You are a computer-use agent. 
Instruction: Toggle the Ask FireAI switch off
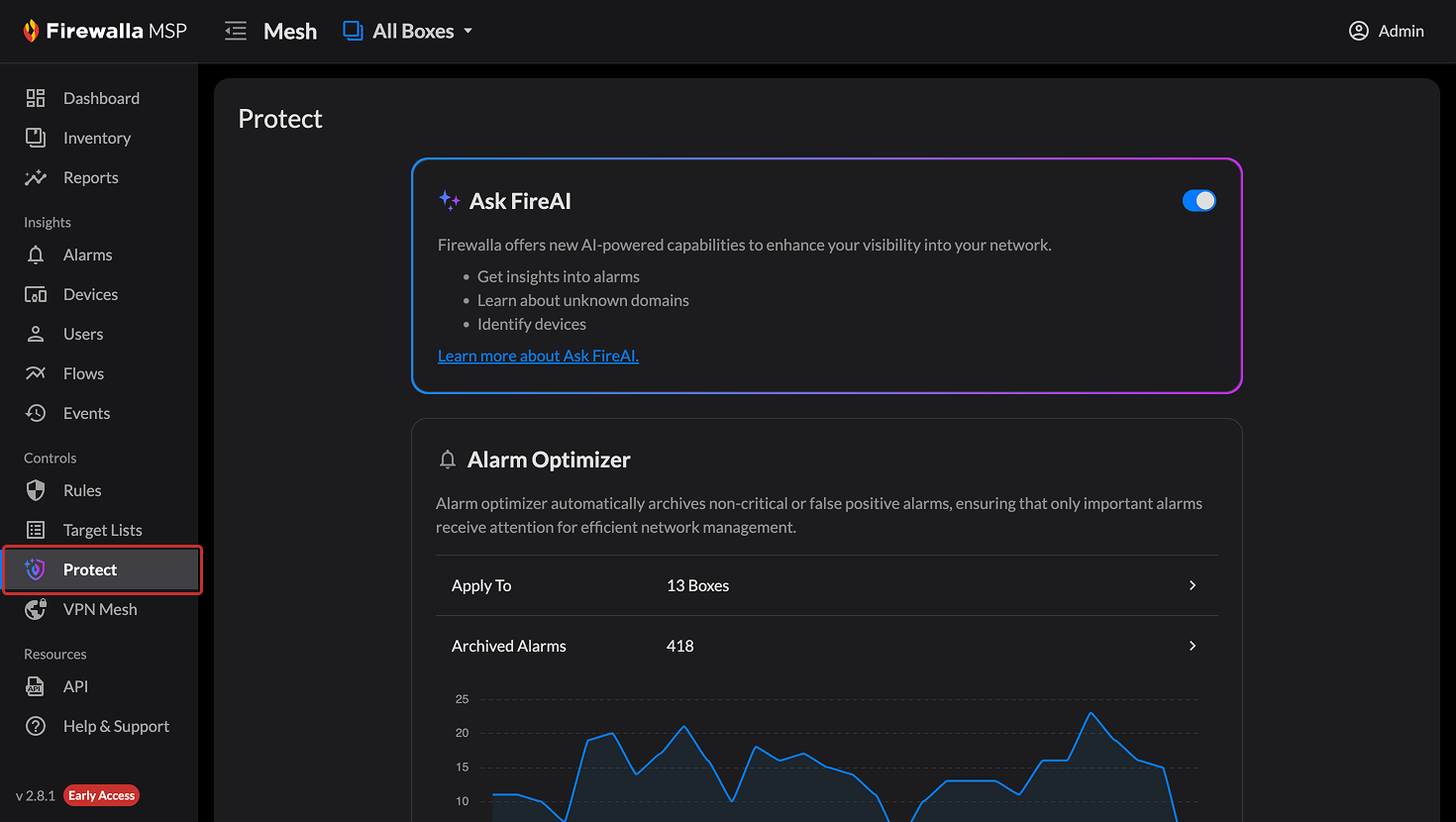pyautogui.click(x=1198, y=201)
